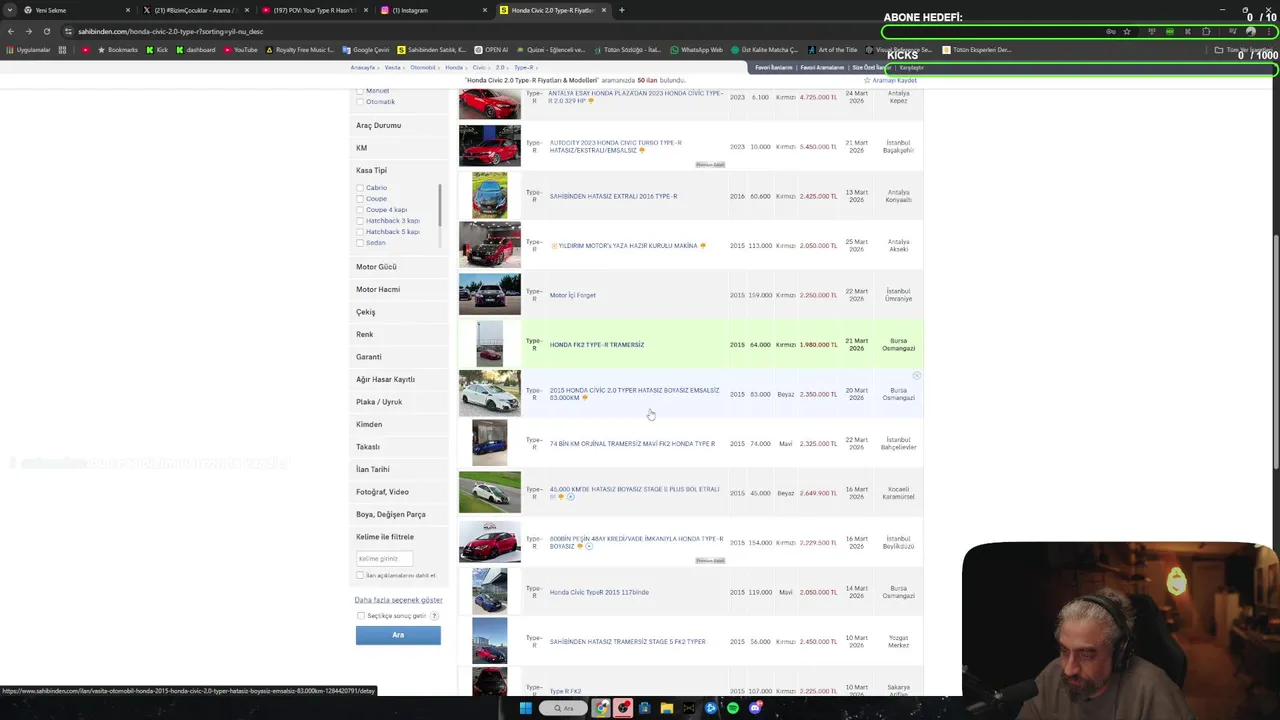Click the help icon next to Seçtikçe sonuç getir
The width and height of the screenshot is (1280, 720).
(434, 616)
